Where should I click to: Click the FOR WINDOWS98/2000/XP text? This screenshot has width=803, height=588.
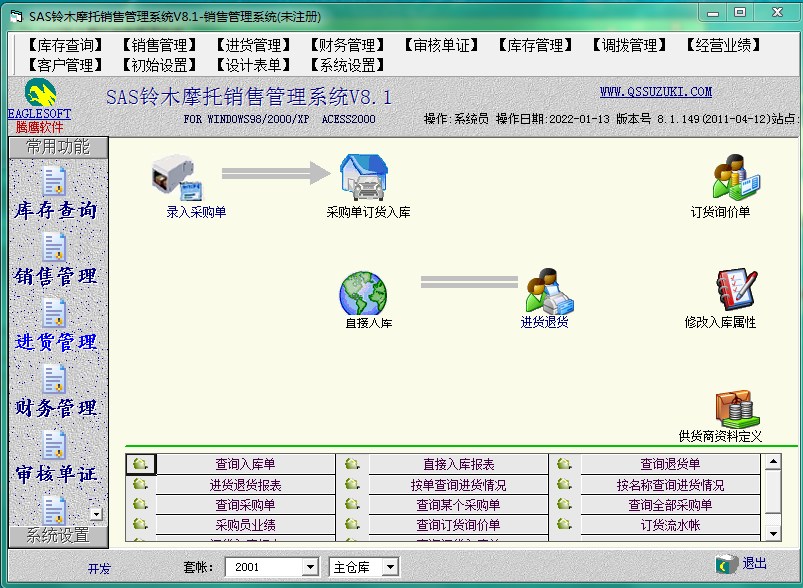point(246,119)
